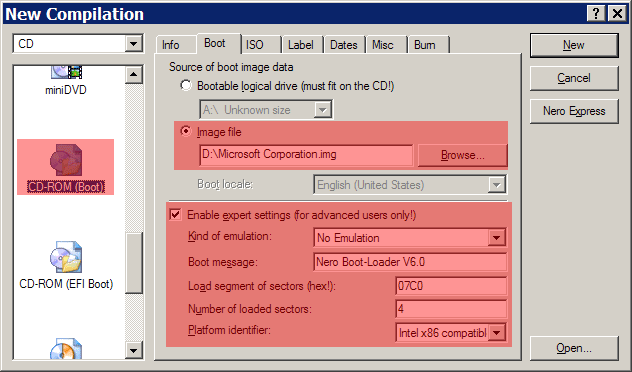Click the Boot message text field
The image size is (632, 372).
tap(410, 262)
